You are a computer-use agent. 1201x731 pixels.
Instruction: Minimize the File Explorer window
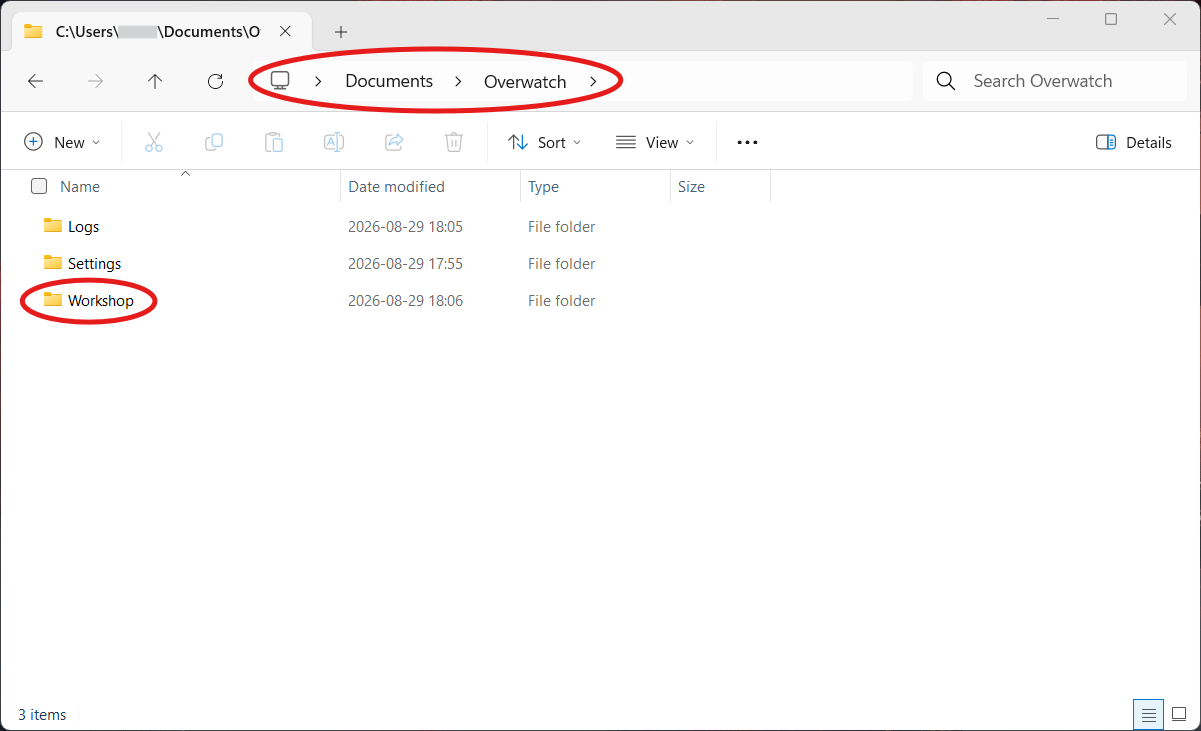[1051, 19]
